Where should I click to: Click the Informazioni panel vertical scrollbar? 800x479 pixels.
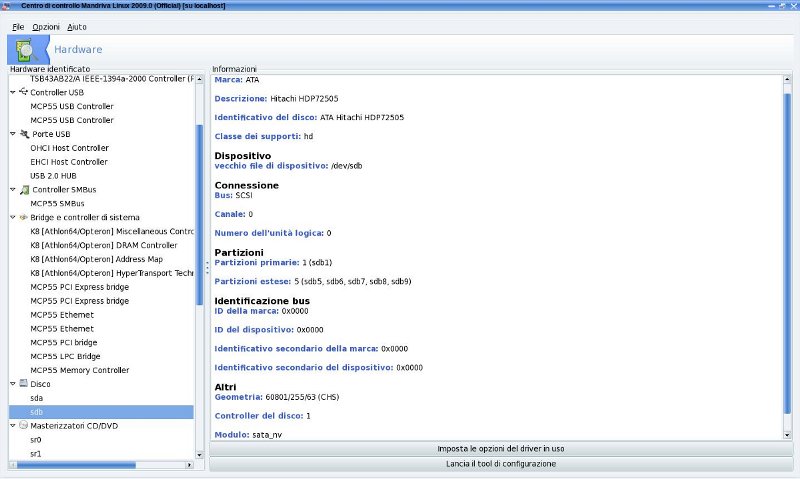tap(788, 250)
